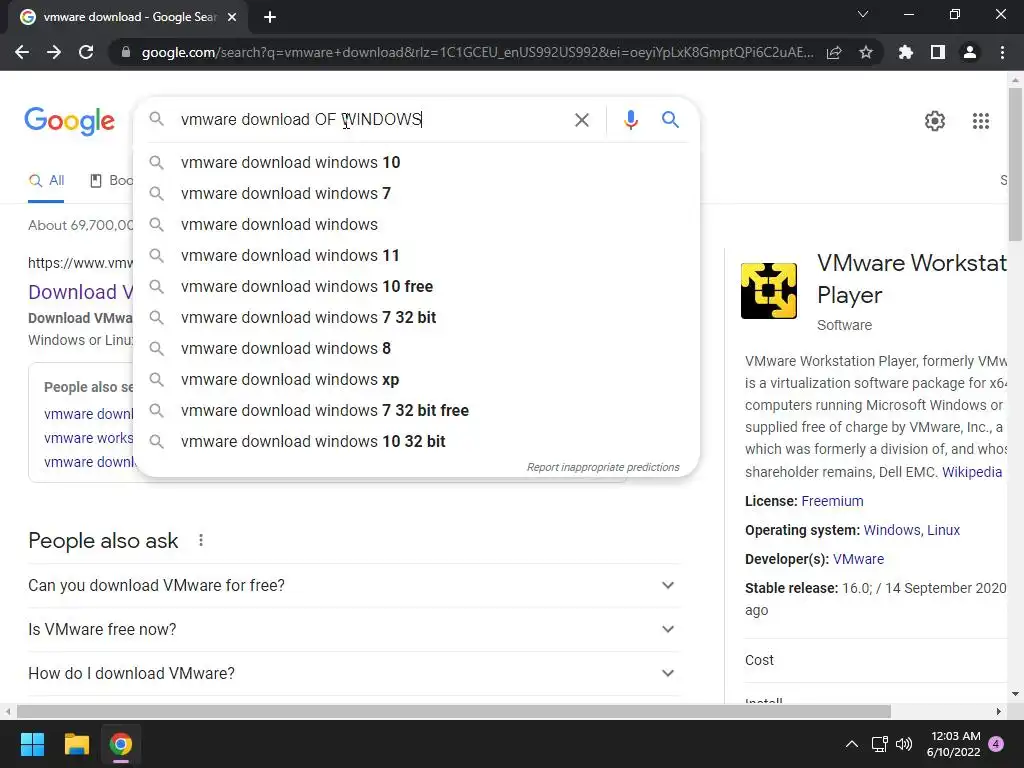This screenshot has height=768, width=1024.
Task: Open the Wikipedia link in knowledge panel
Action: (x=972, y=472)
